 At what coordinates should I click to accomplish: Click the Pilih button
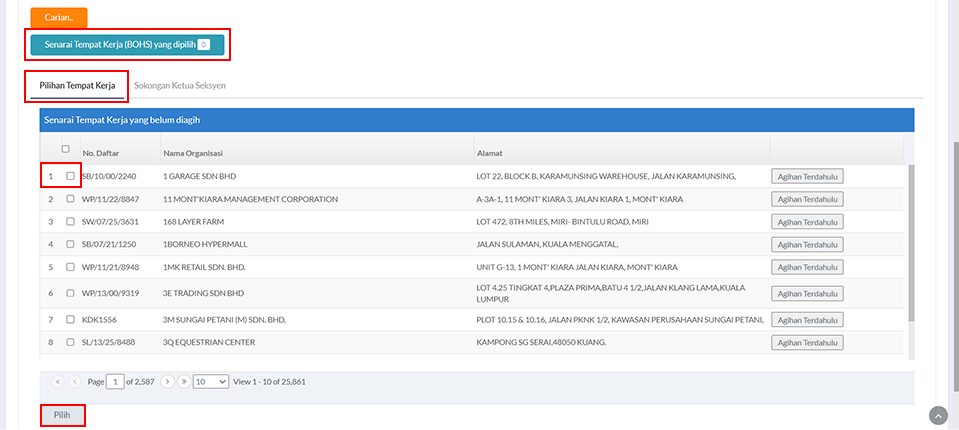62,415
